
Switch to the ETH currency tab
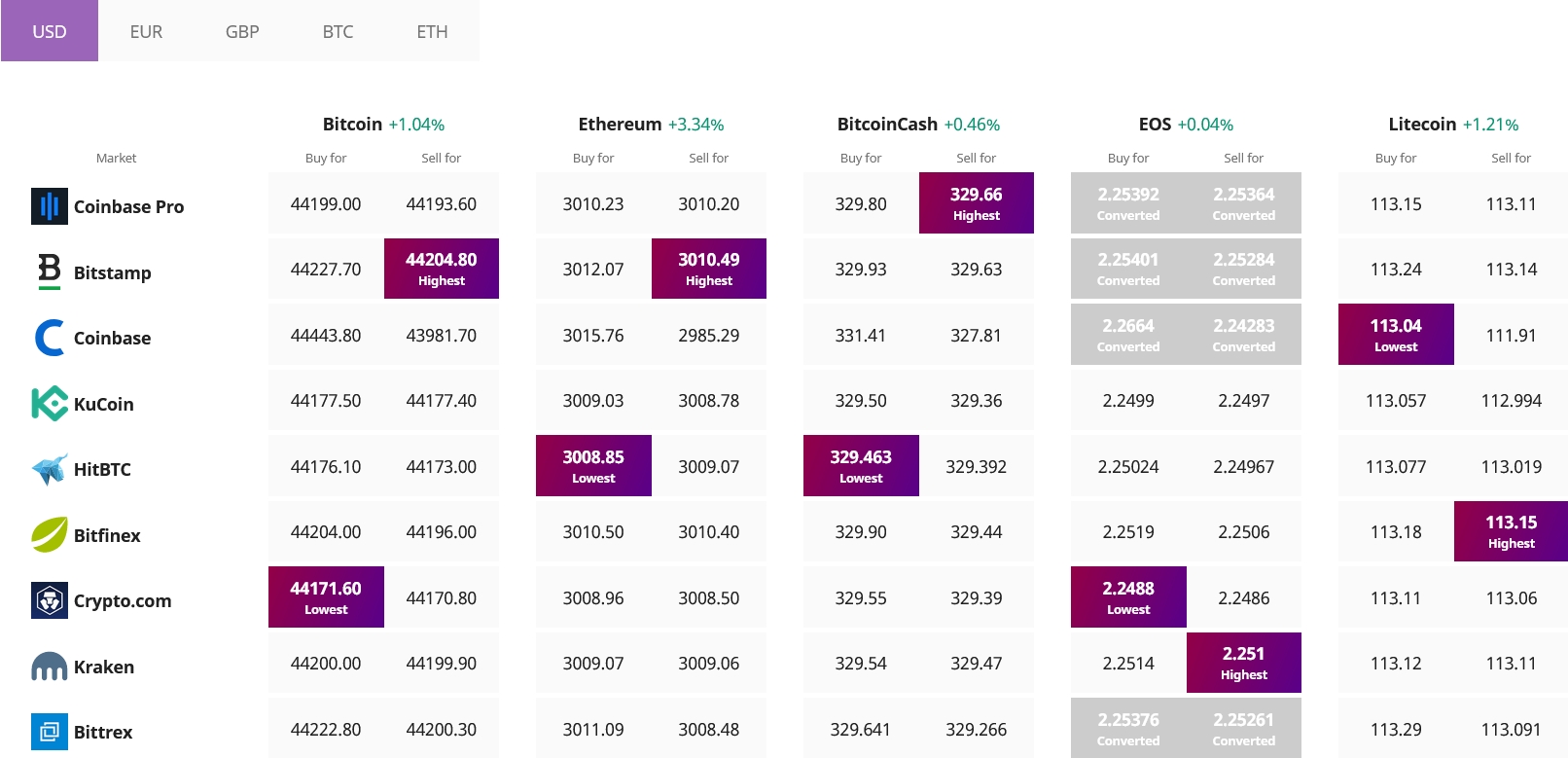[433, 31]
